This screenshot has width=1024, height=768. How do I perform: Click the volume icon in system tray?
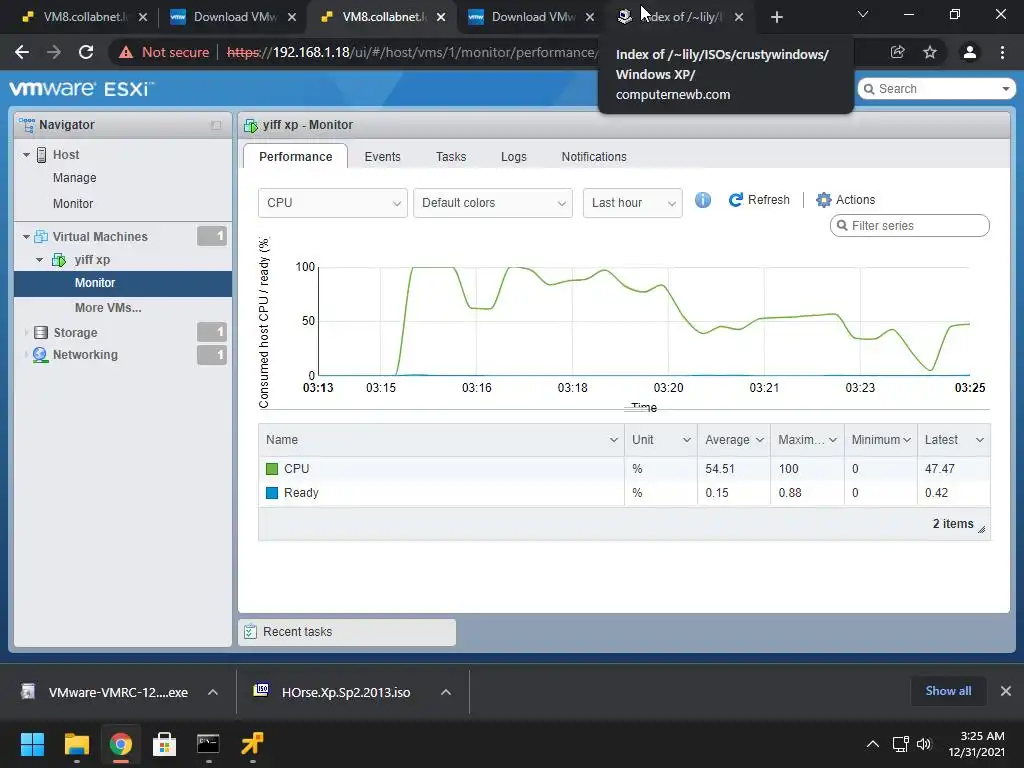coord(924,744)
